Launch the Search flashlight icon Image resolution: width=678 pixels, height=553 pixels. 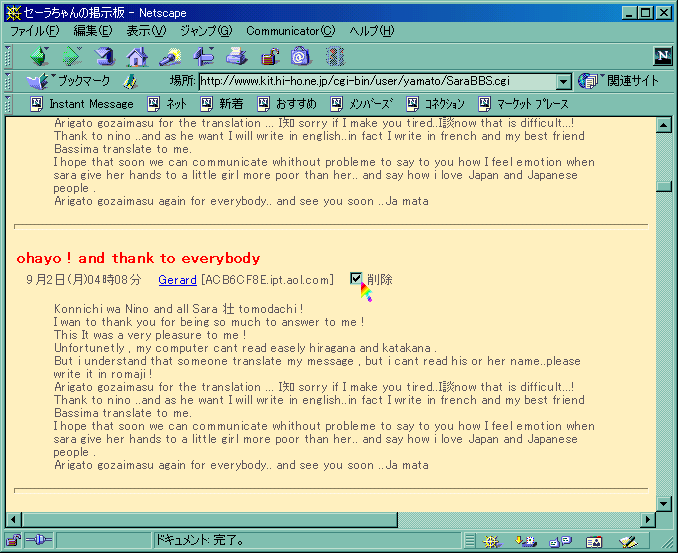coord(170,57)
